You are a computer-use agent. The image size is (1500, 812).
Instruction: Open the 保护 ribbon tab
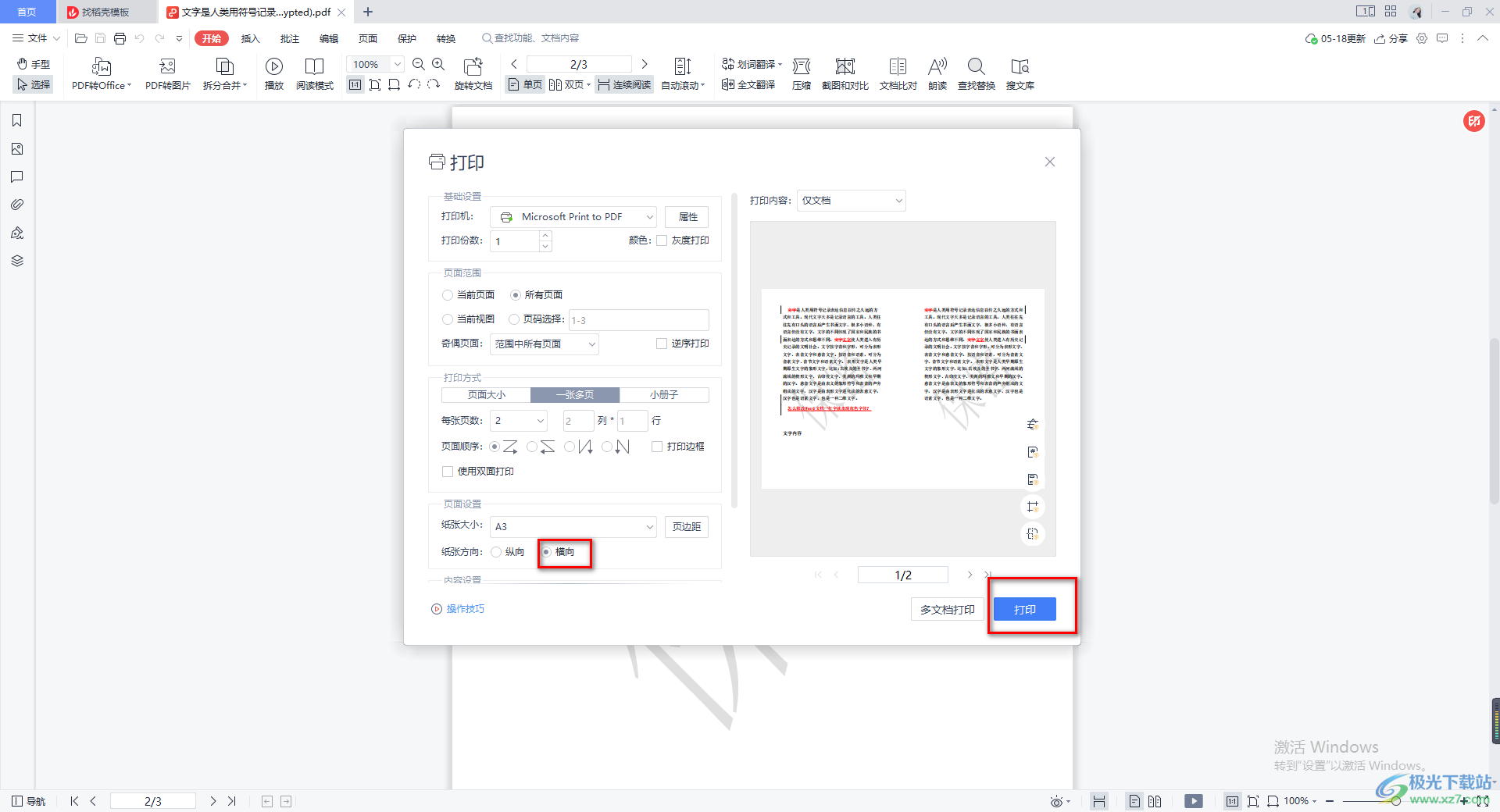coord(407,38)
